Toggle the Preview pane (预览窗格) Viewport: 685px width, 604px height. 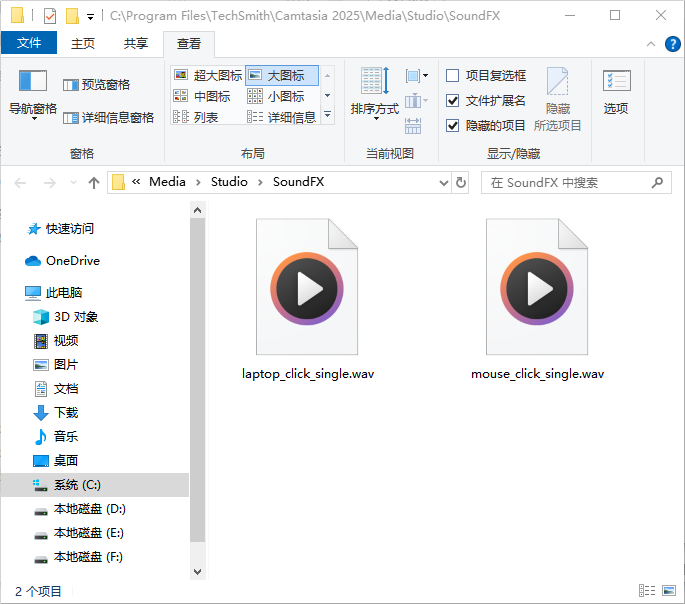96,84
